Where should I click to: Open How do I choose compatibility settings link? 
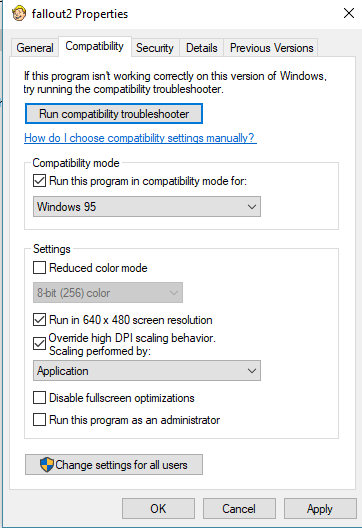(140, 138)
